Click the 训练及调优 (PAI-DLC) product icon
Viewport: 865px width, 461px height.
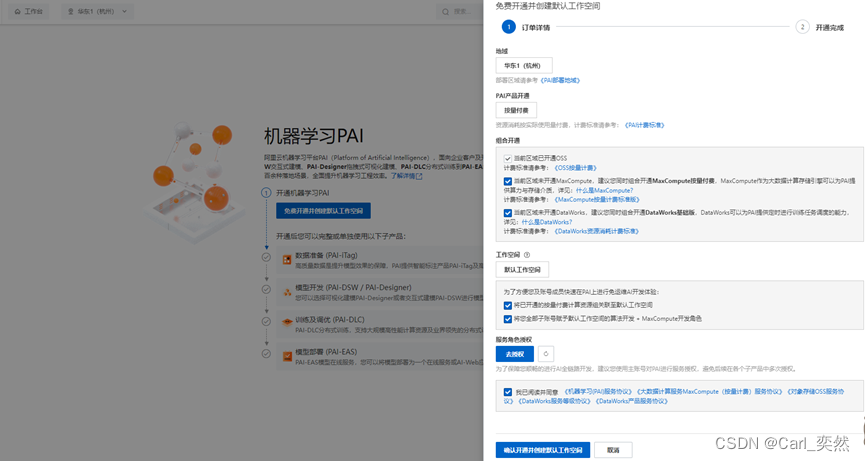(x=287, y=321)
